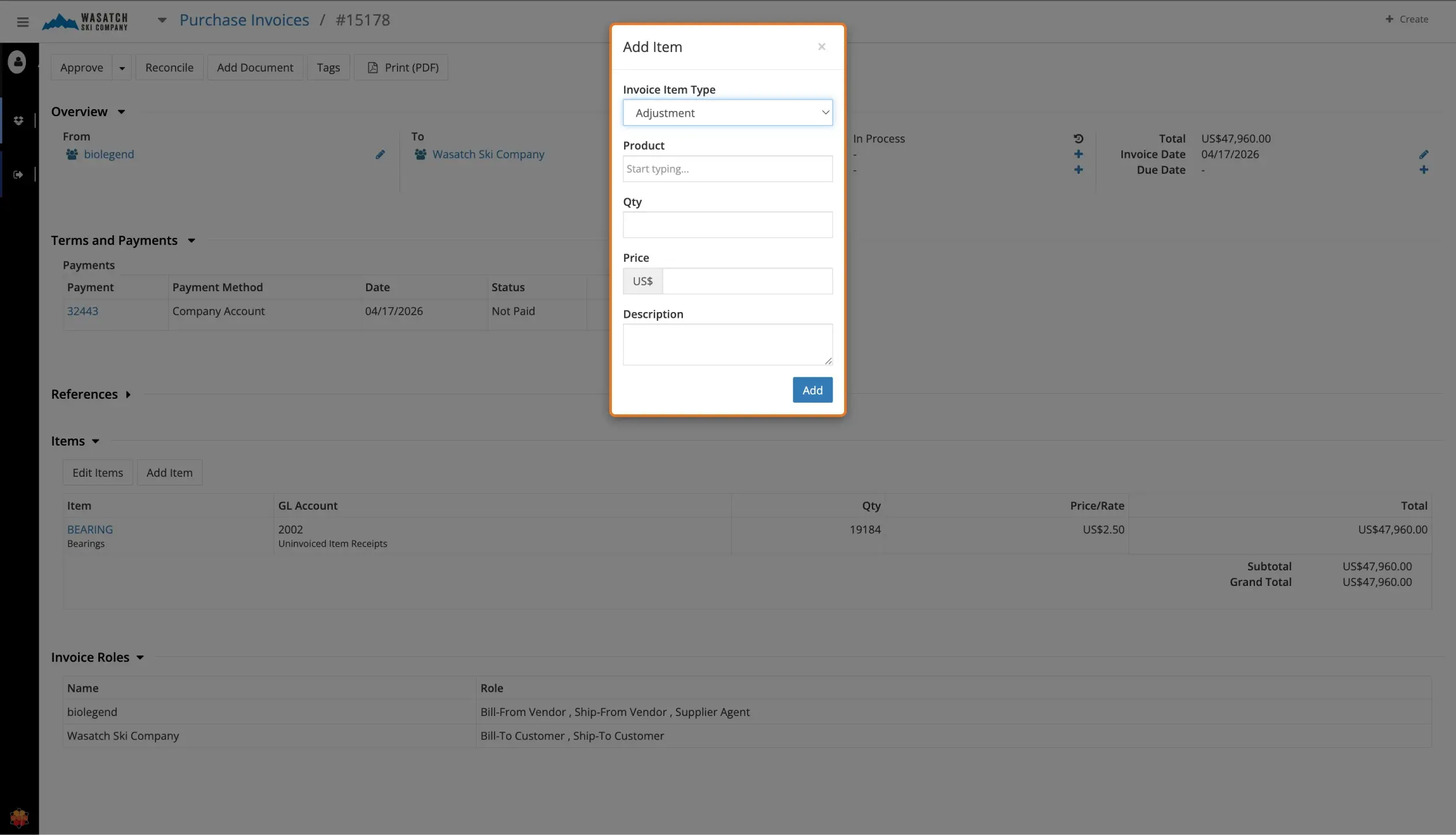
Task: Click the biolegend group icon
Action: (72, 154)
